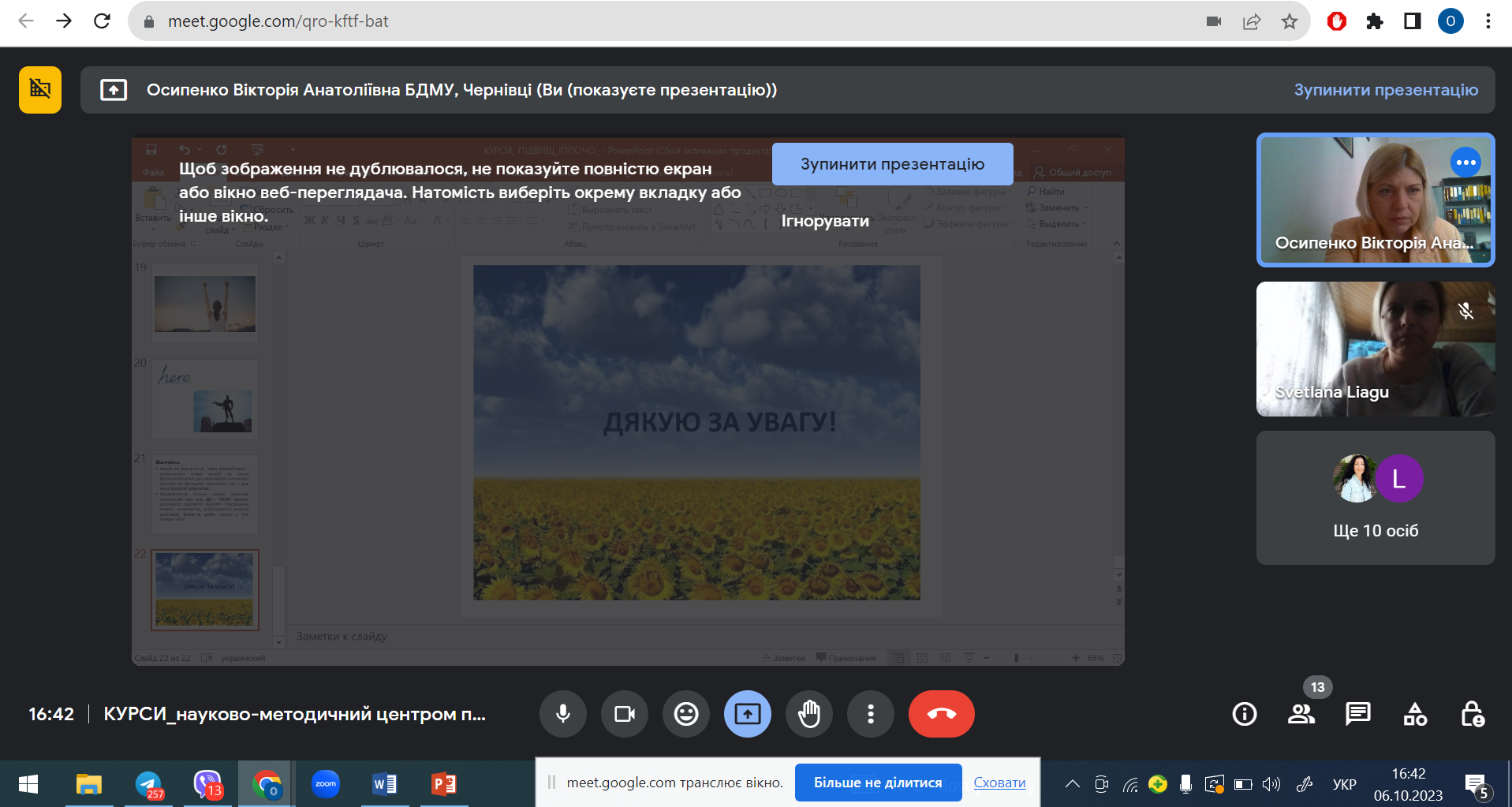1512x807 pixels.
Task: Open notification center with 5 notifications
Action: tap(1477, 786)
